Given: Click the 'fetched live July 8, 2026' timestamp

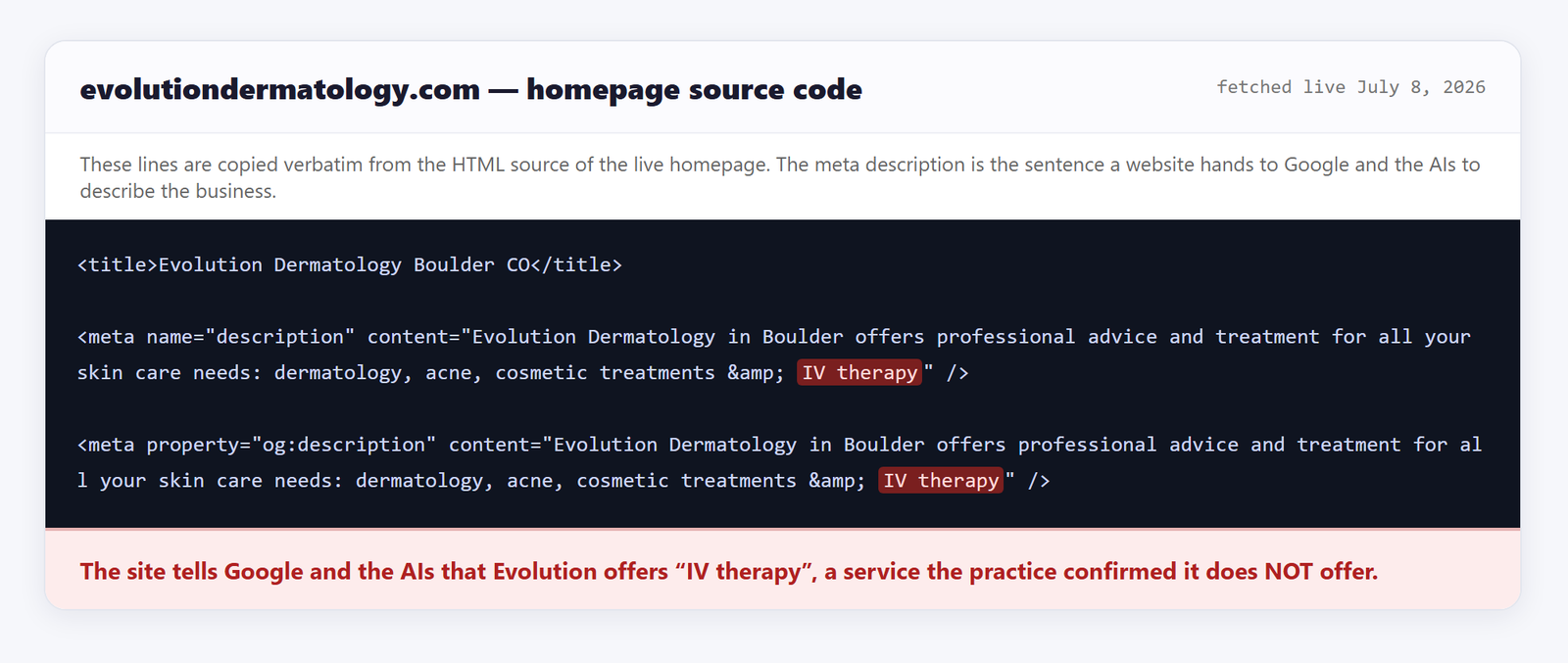Looking at the screenshot, I should 1350,87.
